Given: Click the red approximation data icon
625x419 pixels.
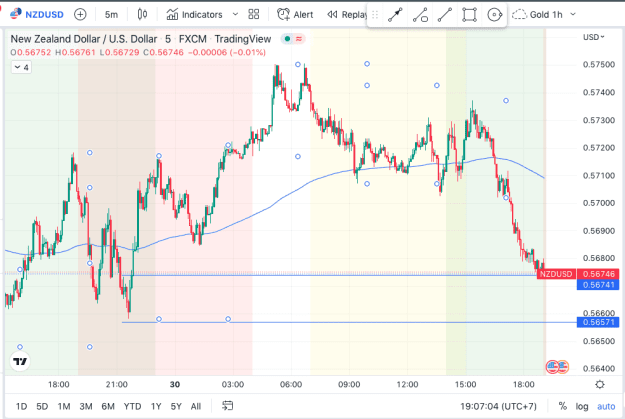Looking at the screenshot, I should (299, 39).
